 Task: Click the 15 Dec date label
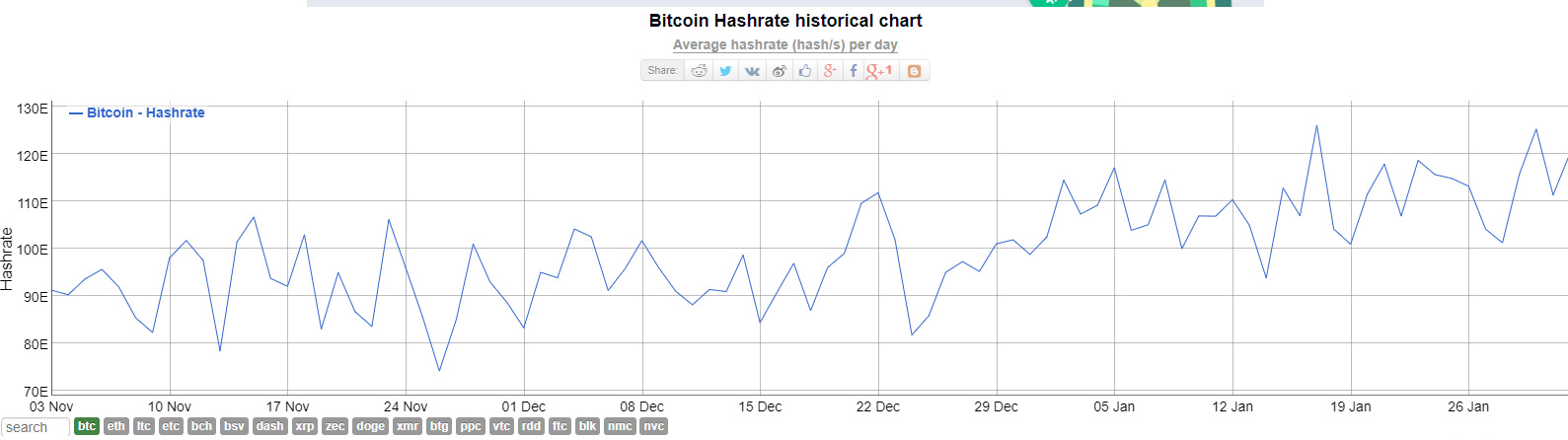[x=760, y=406]
